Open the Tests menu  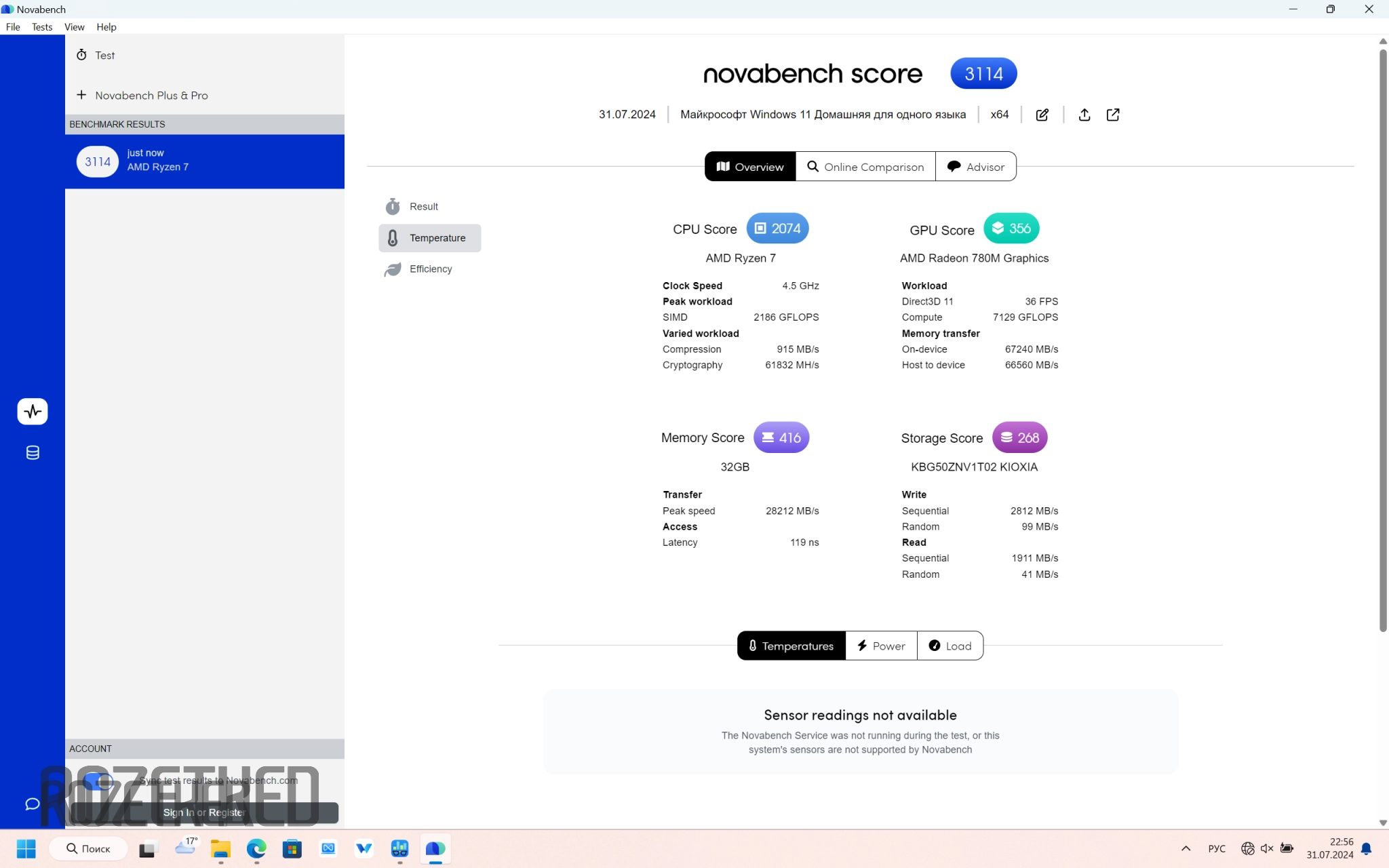(41, 27)
